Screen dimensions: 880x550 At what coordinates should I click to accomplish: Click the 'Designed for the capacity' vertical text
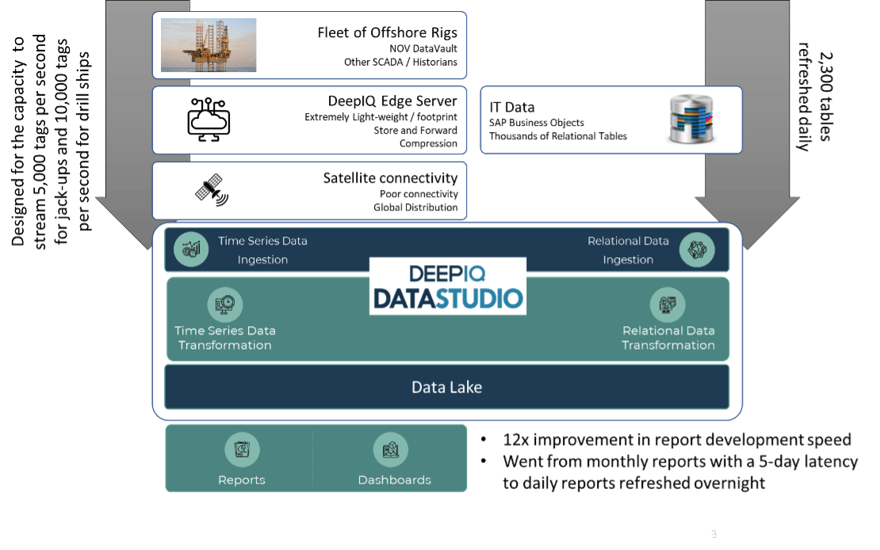(x=51, y=140)
